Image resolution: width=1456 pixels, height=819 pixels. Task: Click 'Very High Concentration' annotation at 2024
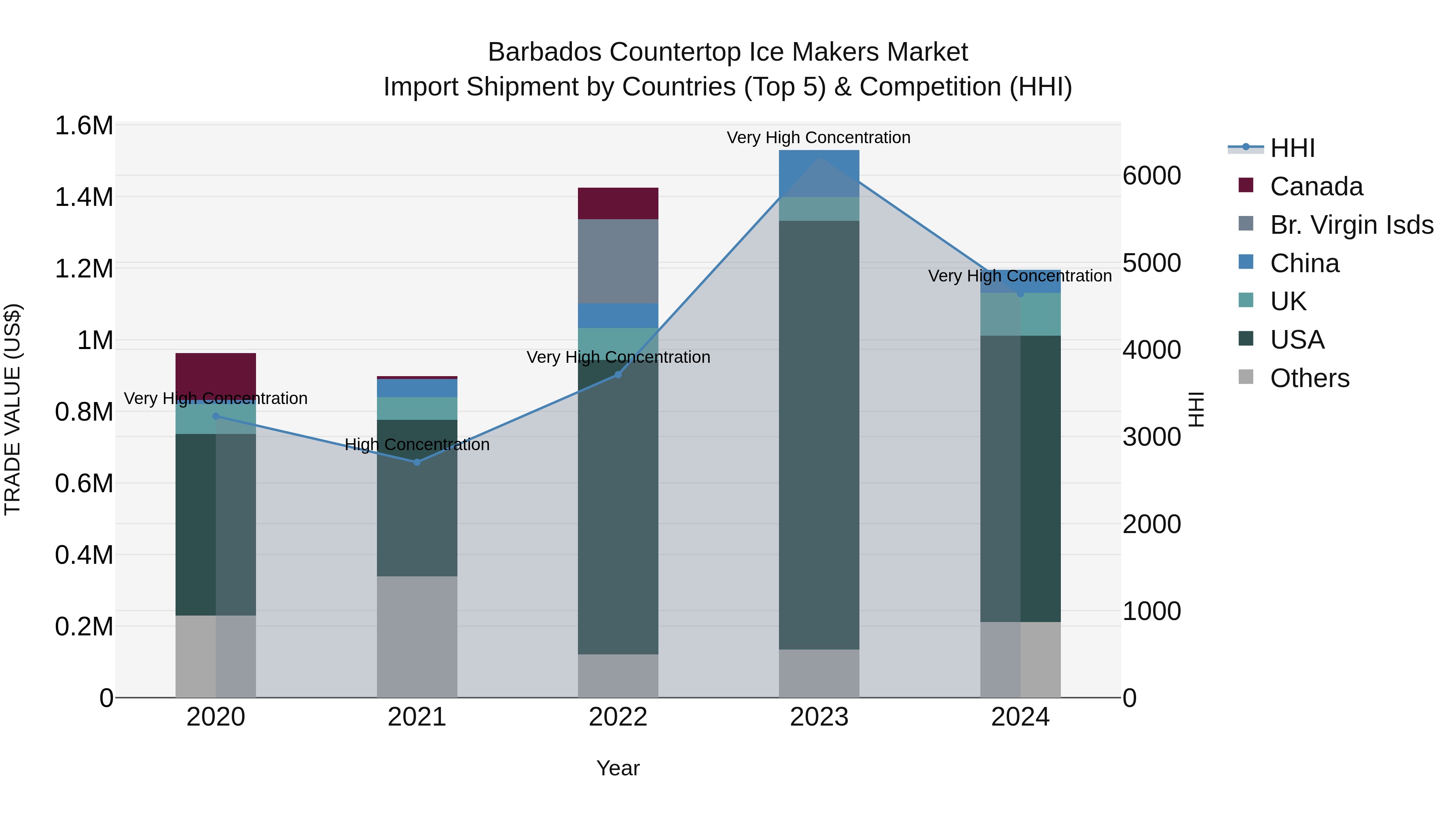pyautogui.click(x=1020, y=276)
